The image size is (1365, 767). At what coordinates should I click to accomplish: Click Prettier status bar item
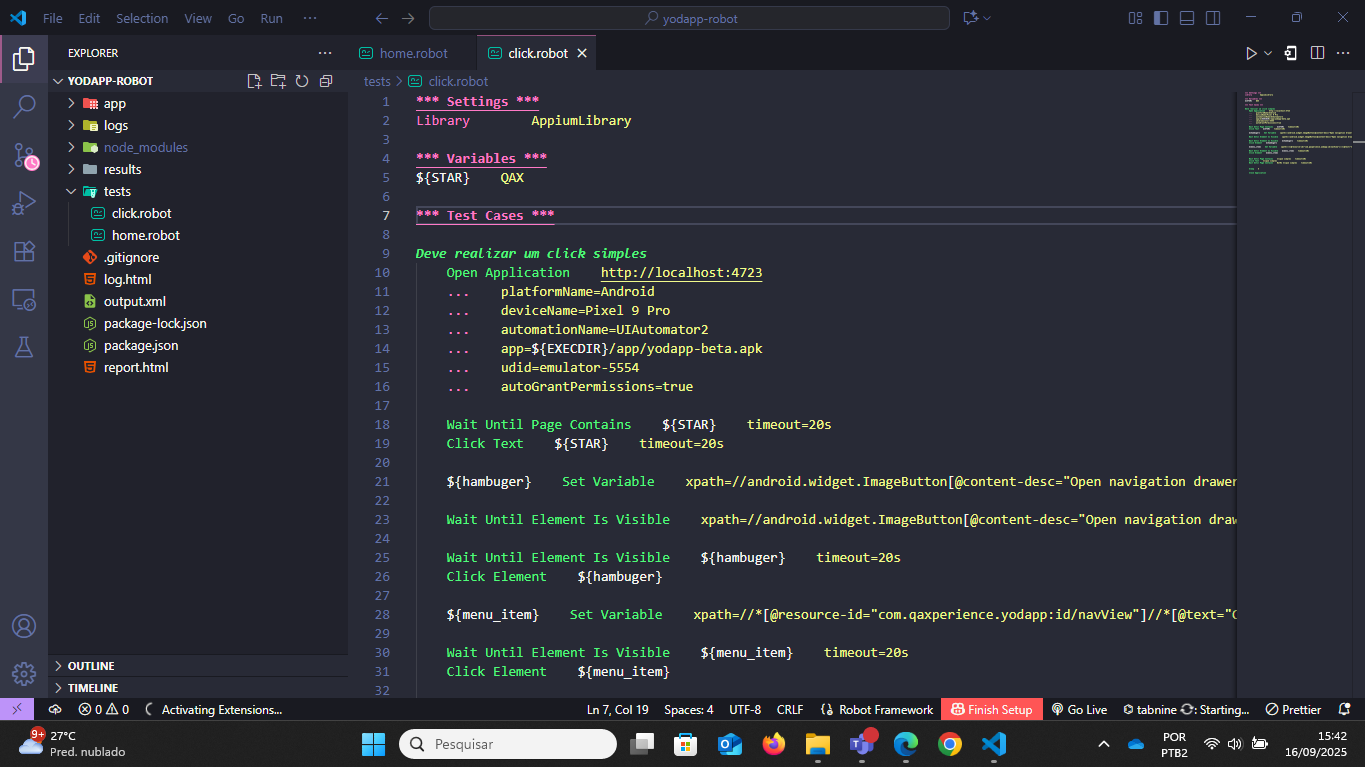(x=1293, y=709)
